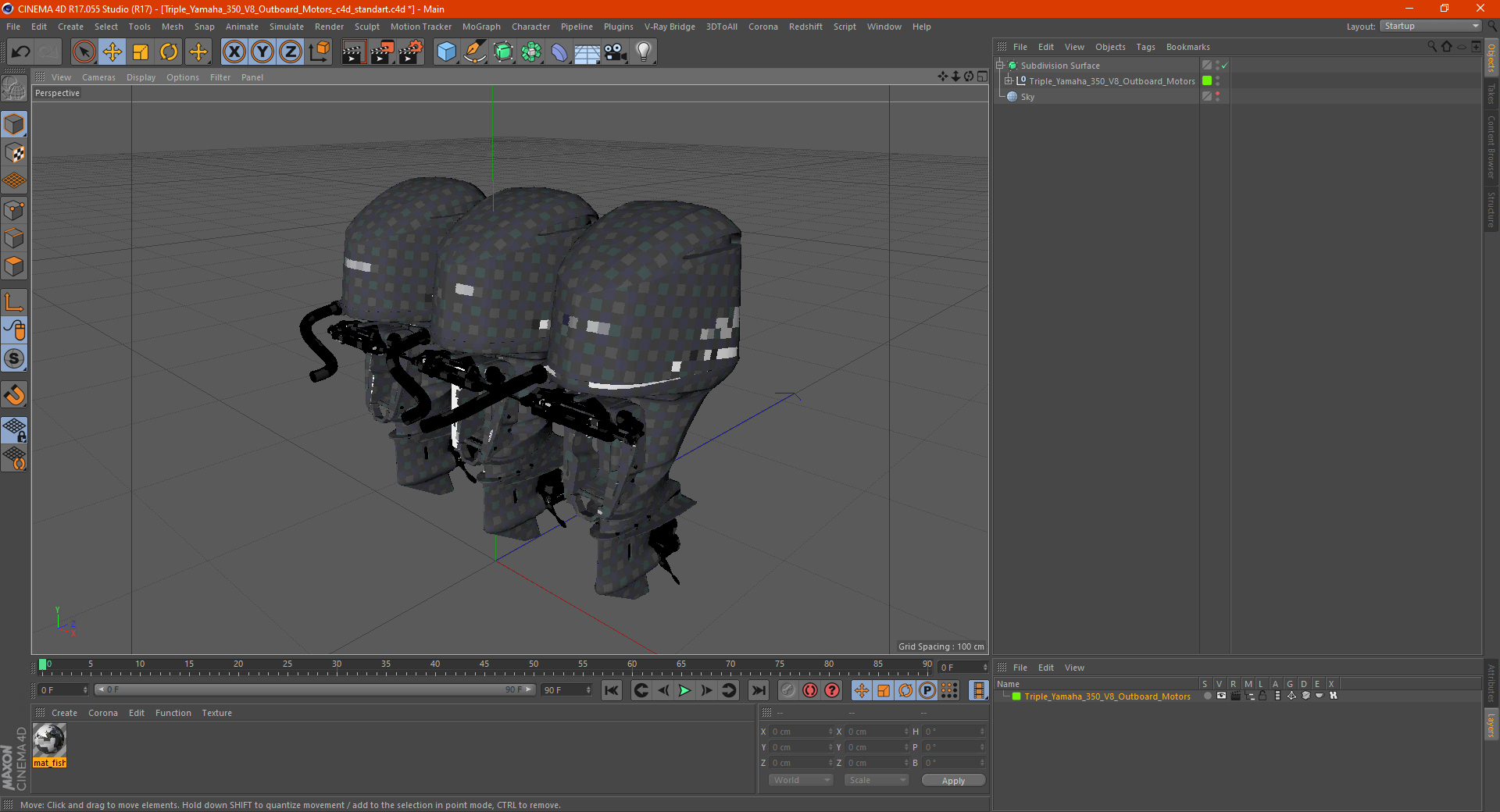1500x812 pixels.
Task: Enable the Axis tool
Action: point(15,302)
